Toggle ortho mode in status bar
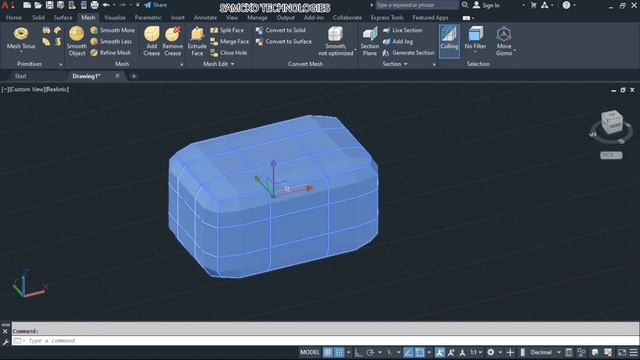The image size is (640, 360). click(358, 352)
